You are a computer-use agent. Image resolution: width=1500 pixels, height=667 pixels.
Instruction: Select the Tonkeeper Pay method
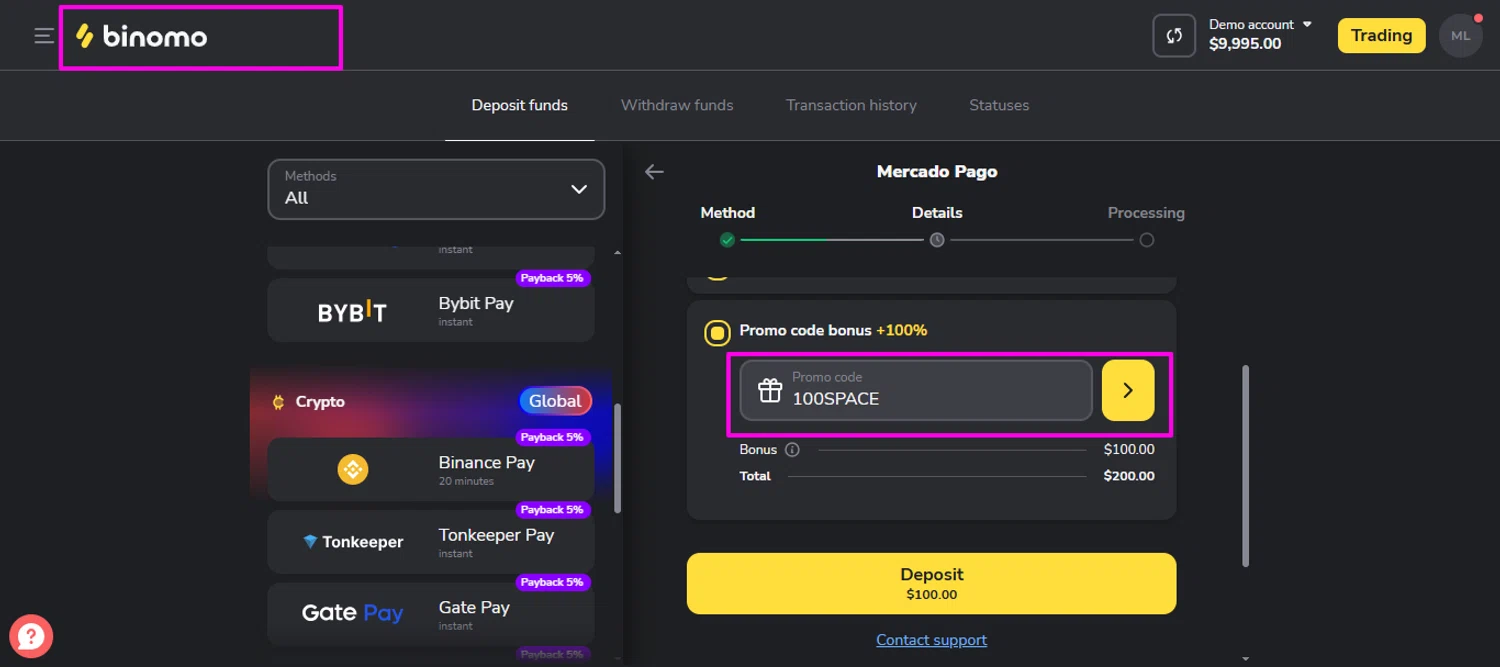(x=431, y=542)
